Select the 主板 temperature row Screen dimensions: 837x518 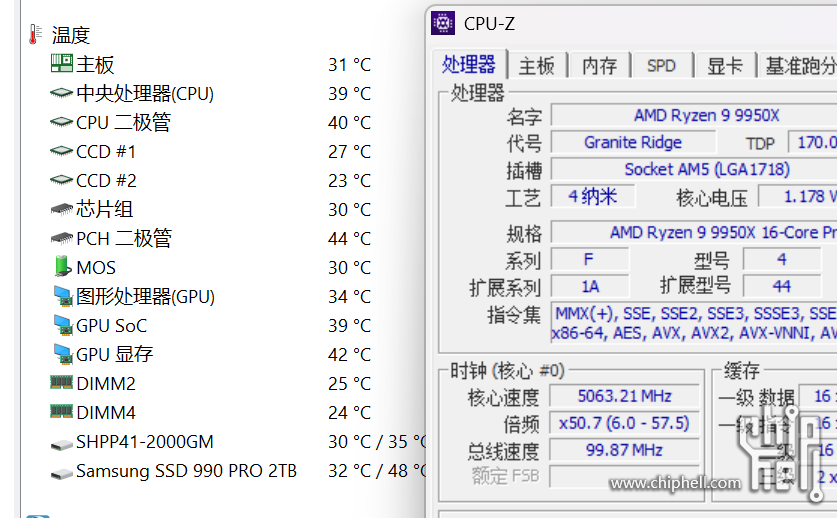tap(211, 64)
